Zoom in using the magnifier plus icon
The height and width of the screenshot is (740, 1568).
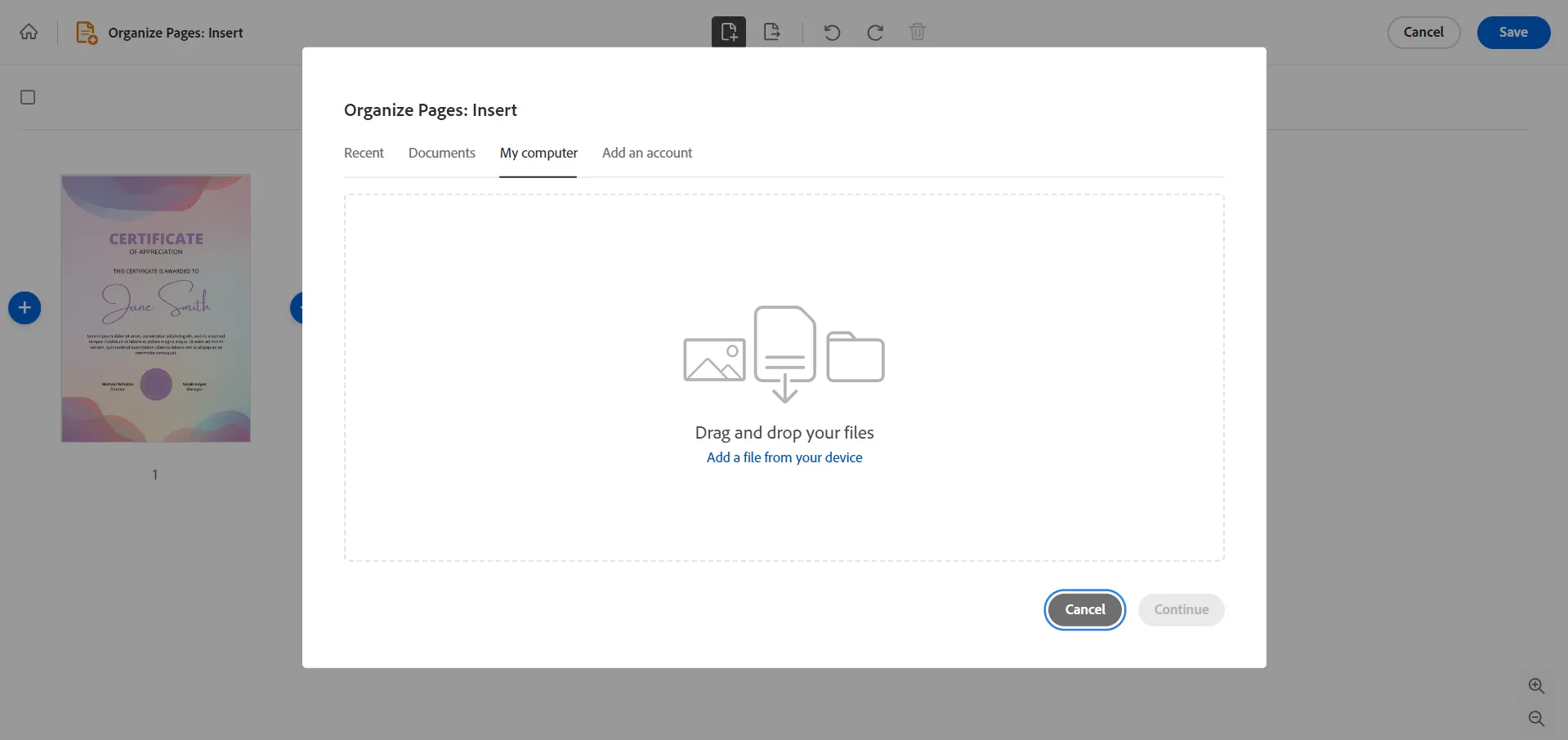point(1536,686)
